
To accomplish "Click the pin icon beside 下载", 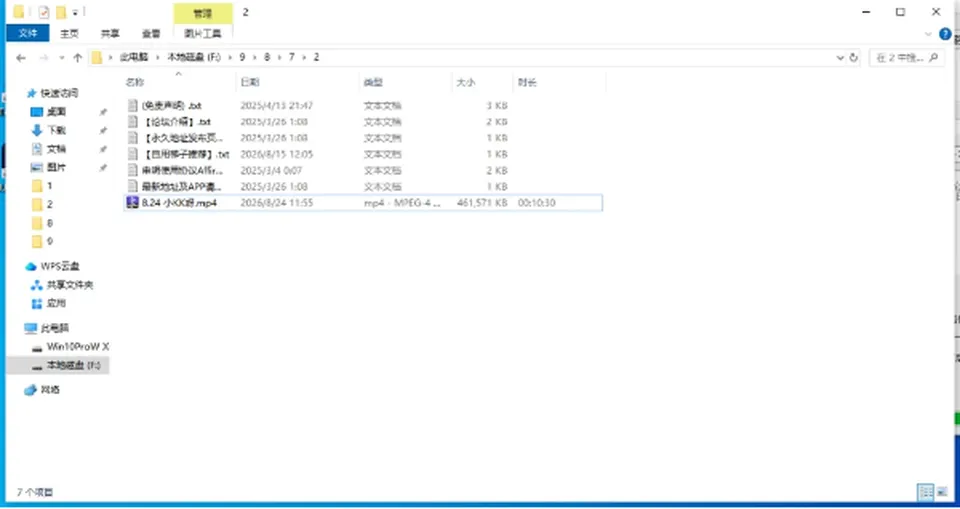I will coord(103,130).
